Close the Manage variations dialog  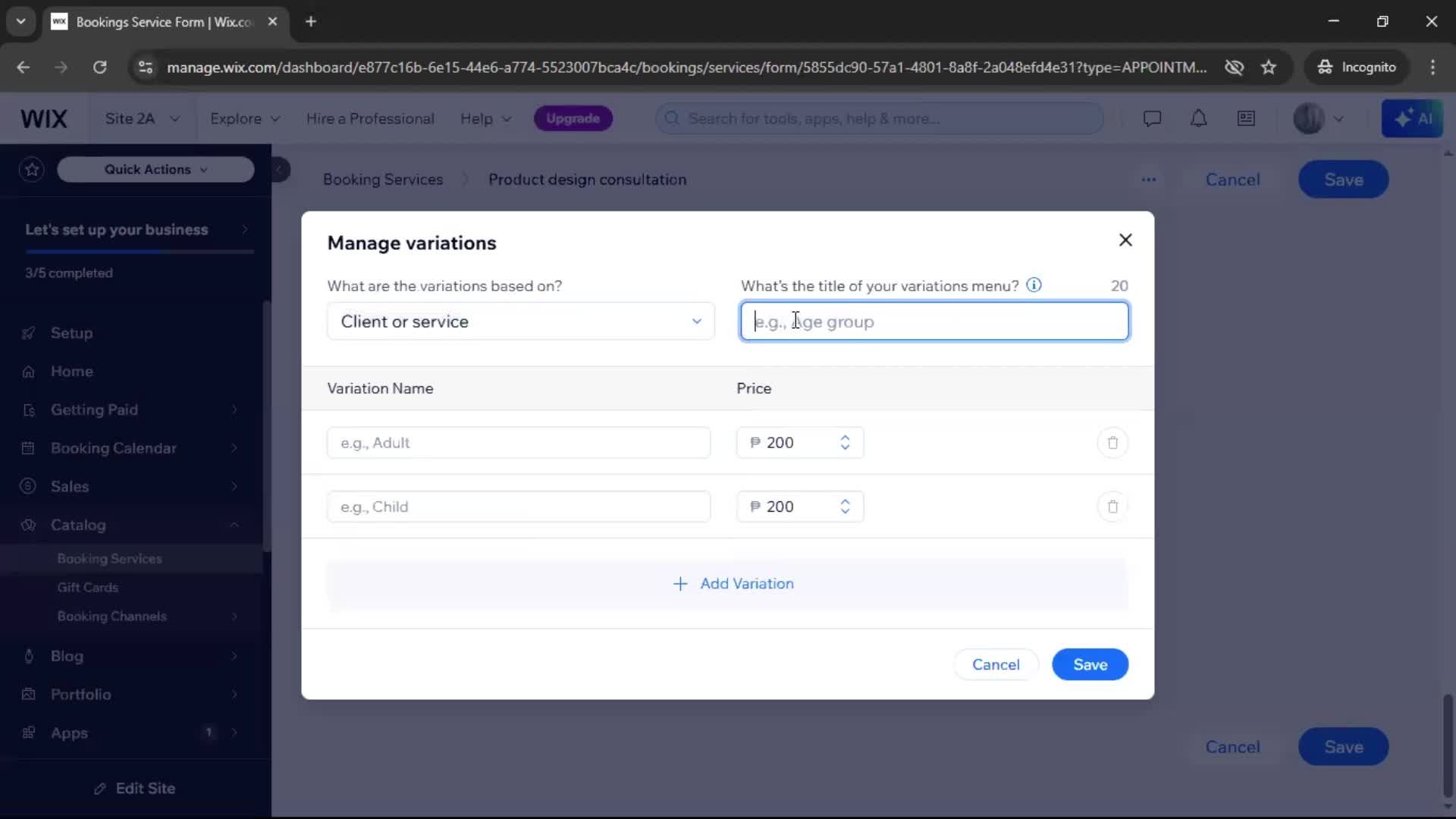coord(1125,240)
